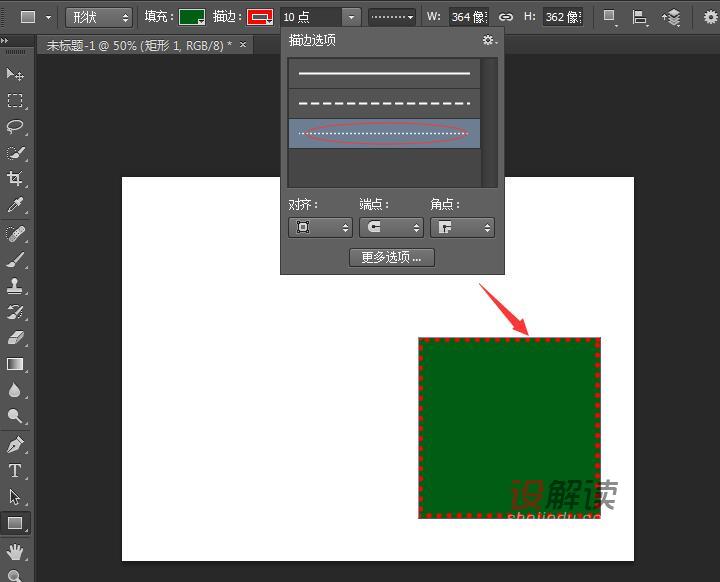Select the Hand tool
The height and width of the screenshot is (582, 720).
[15, 551]
